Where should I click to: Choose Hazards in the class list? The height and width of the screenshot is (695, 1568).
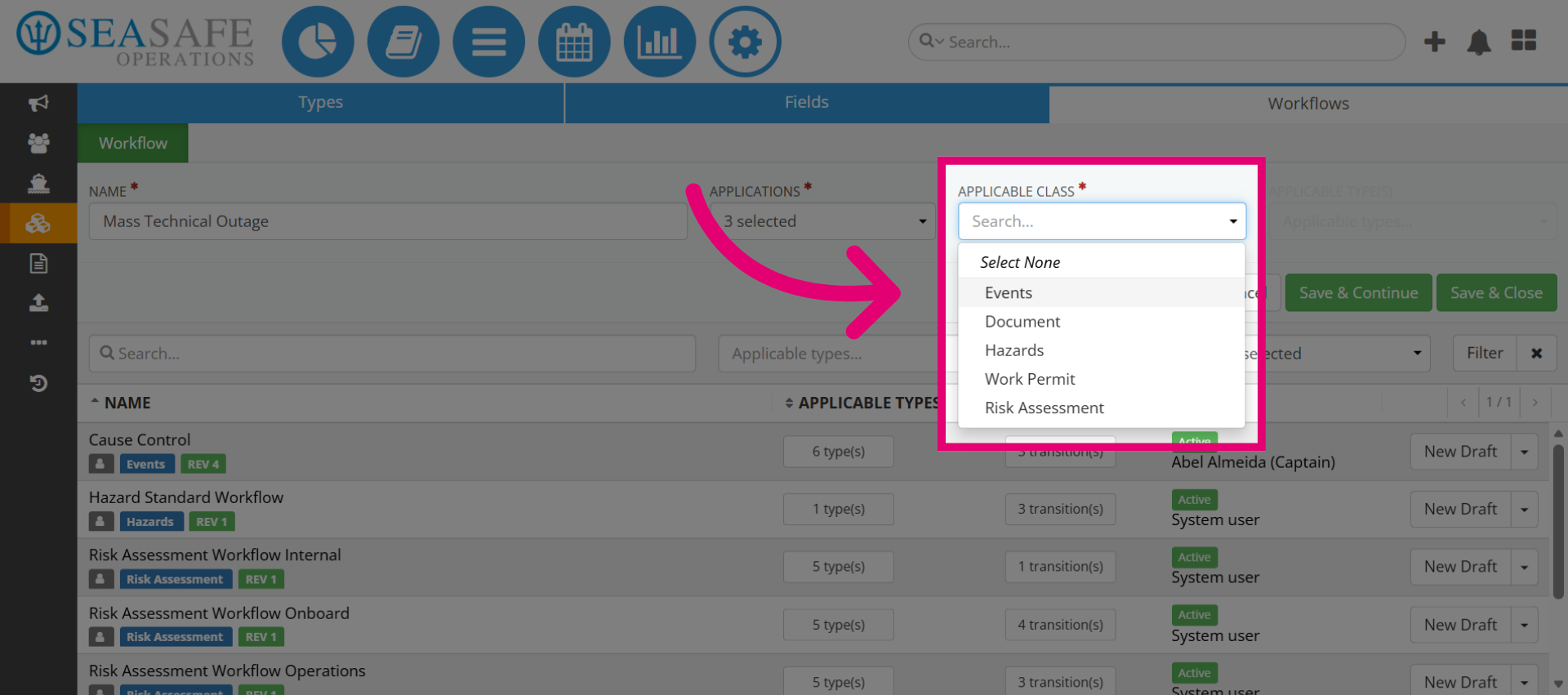click(x=1102, y=350)
